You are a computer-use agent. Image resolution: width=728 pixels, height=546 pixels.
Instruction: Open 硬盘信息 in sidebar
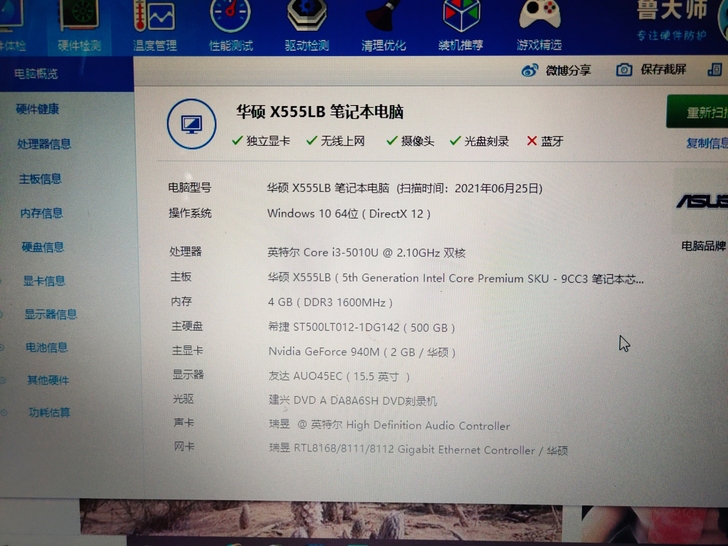(x=43, y=247)
